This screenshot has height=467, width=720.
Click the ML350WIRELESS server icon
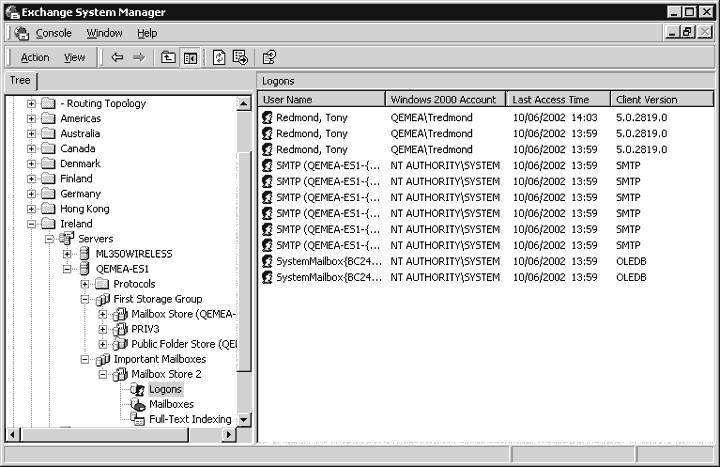pyautogui.click(x=84, y=254)
